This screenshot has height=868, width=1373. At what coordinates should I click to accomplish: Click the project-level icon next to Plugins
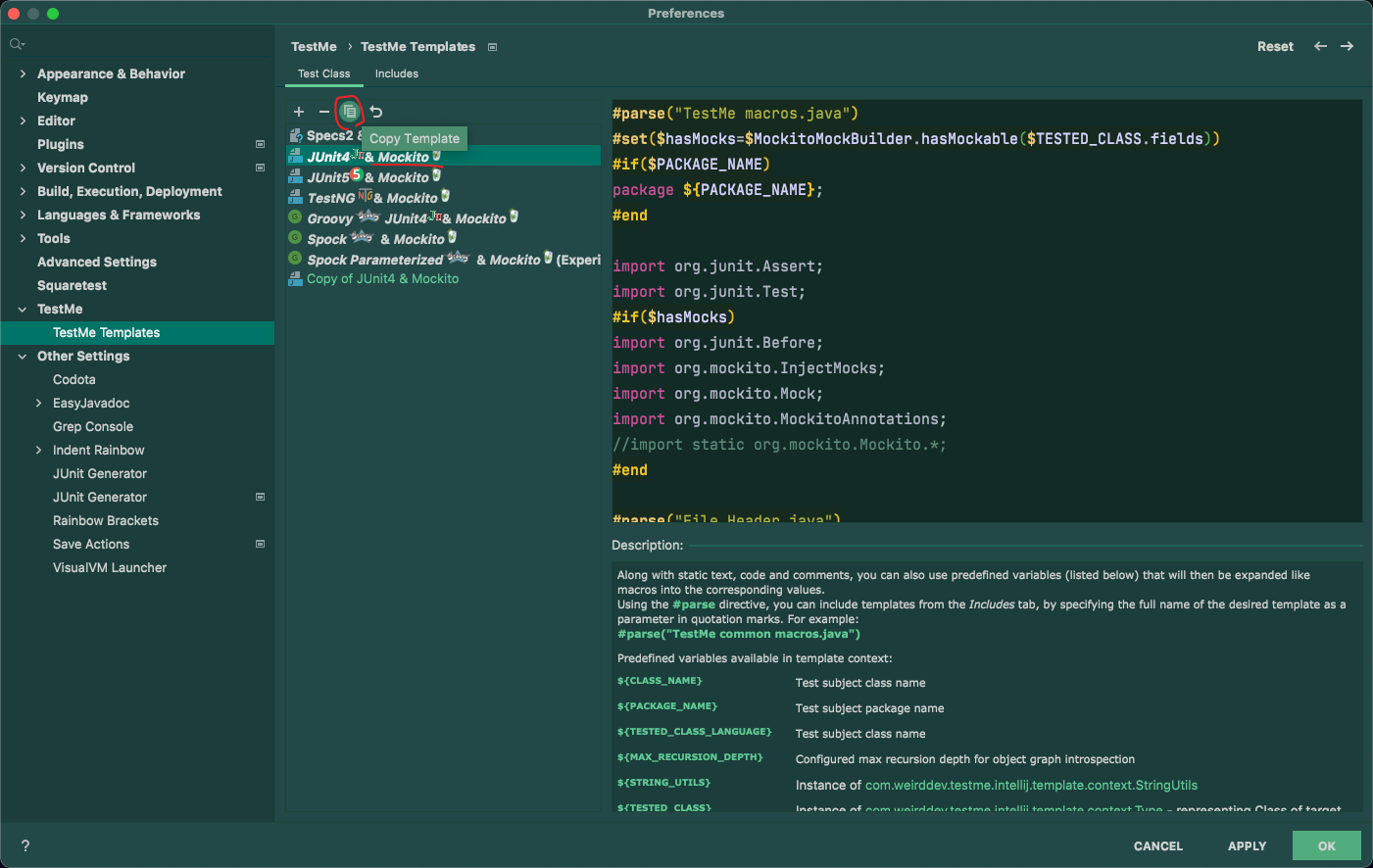coord(260,144)
